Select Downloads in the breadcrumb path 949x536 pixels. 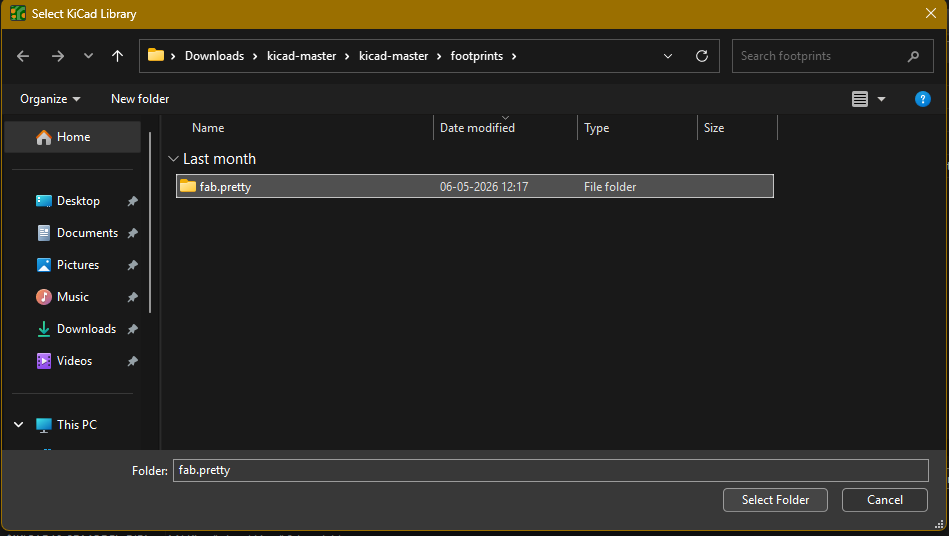(x=214, y=56)
